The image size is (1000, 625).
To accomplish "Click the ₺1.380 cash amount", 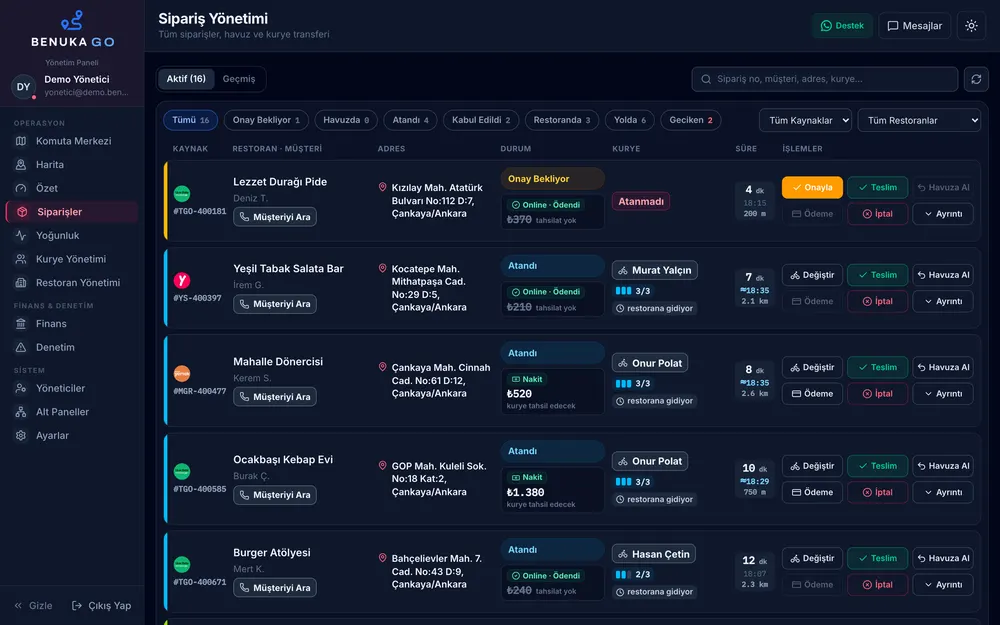I will coord(526,492).
